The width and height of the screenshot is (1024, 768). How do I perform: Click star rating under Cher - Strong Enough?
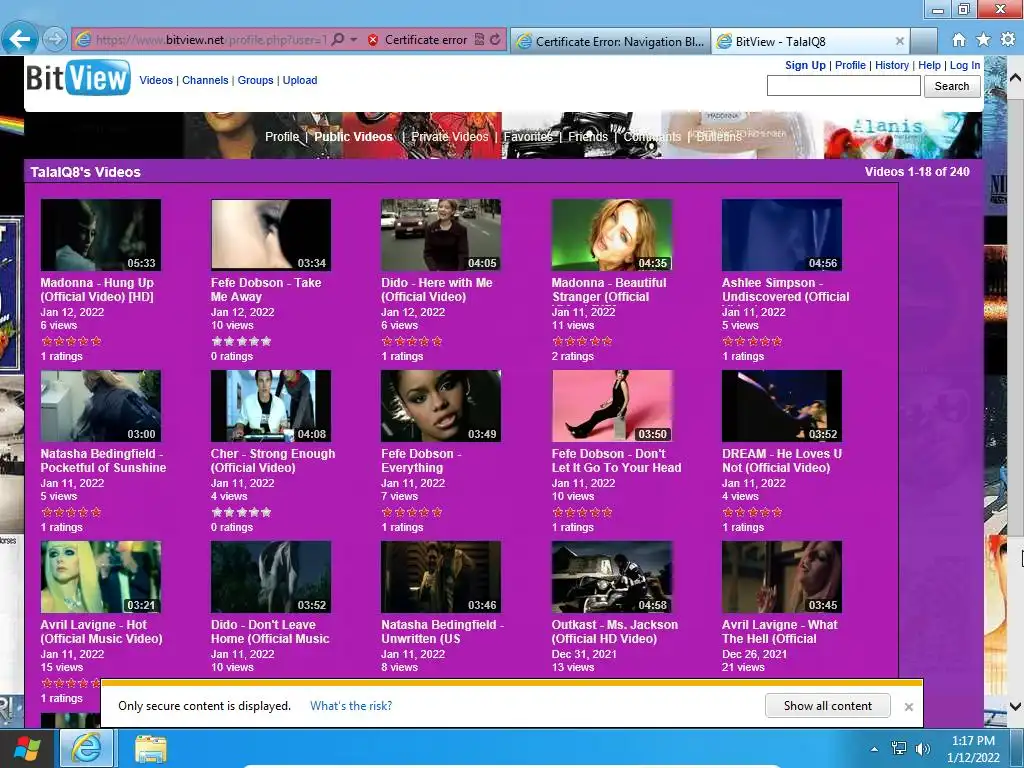click(x=241, y=513)
